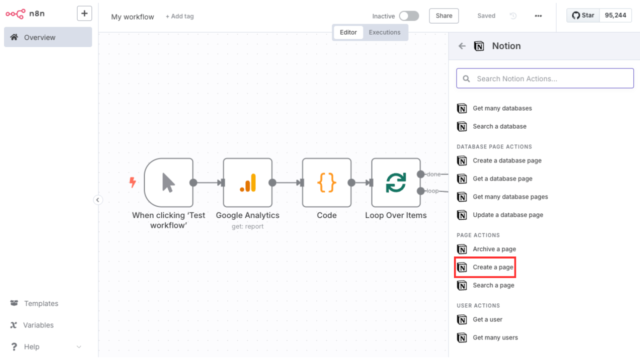Click the get: report subtitle
This screenshot has height=360, width=640.
click(248, 227)
